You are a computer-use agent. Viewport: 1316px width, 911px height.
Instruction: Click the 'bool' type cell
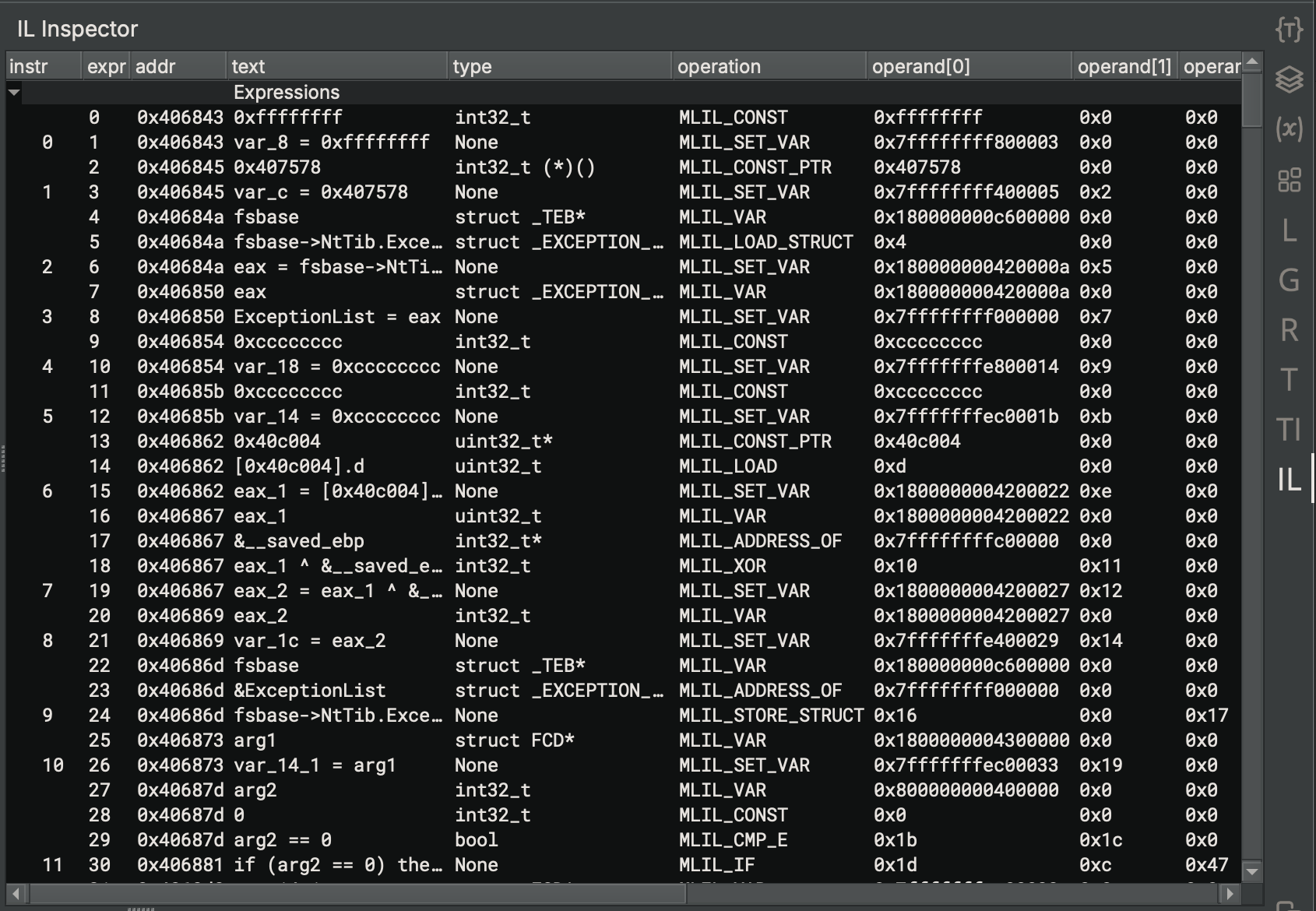pos(477,840)
